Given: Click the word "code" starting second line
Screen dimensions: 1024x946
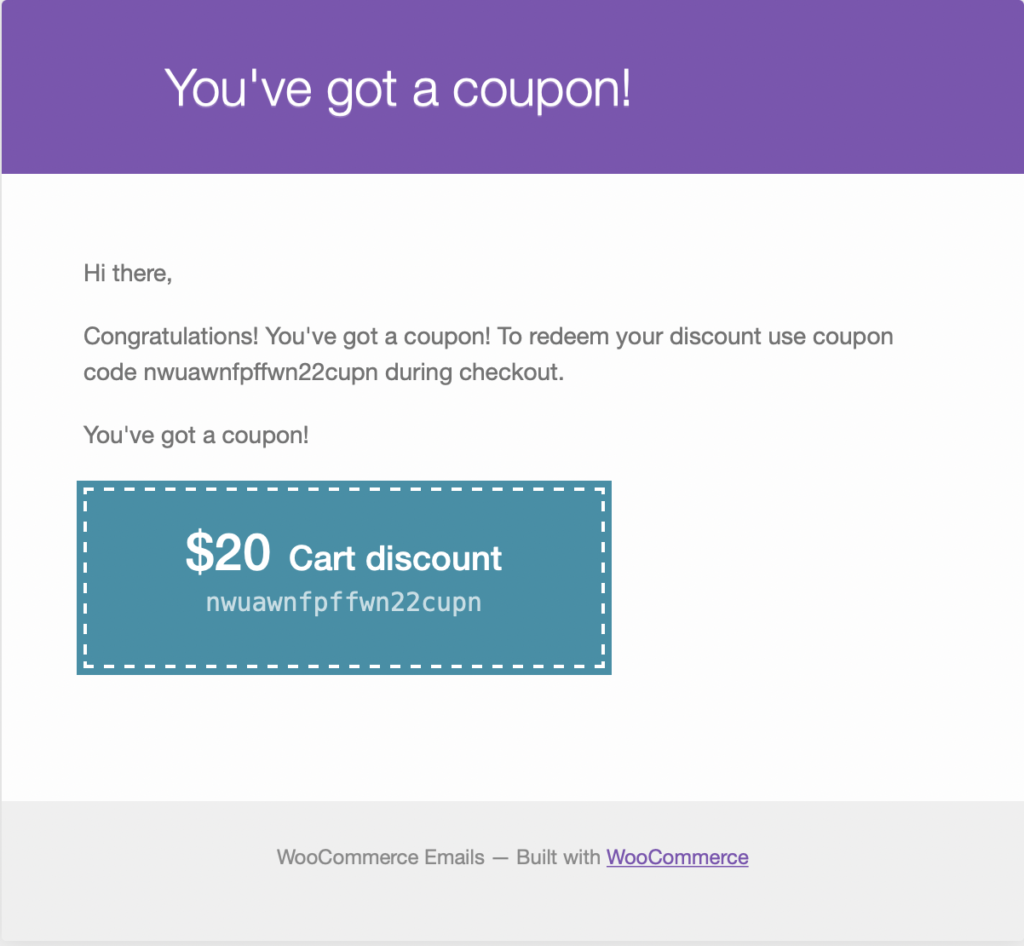Looking at the screenshot, I should click(110, 373).
